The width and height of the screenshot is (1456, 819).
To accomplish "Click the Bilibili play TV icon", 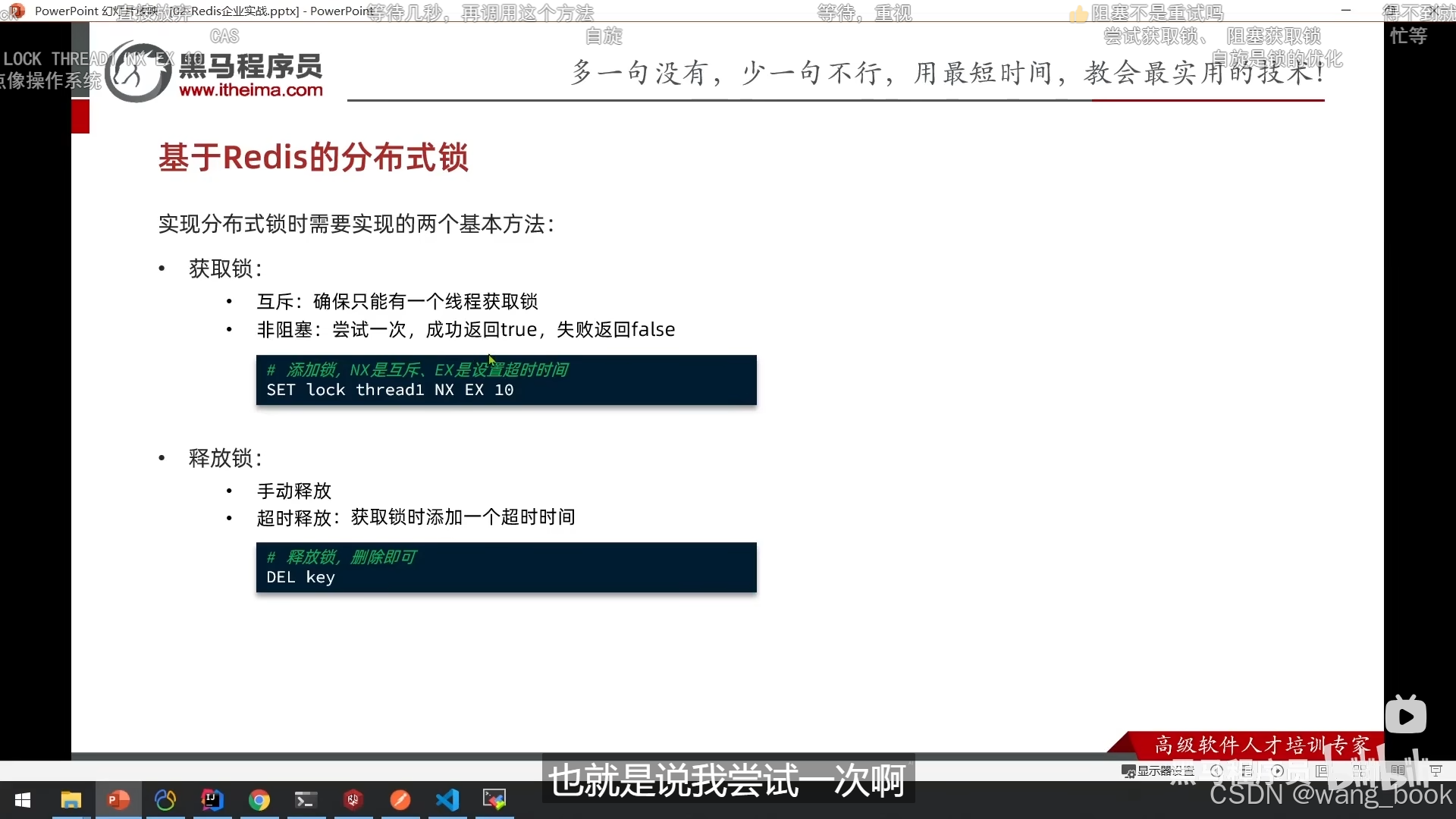I will click(x=1405, y=716).
